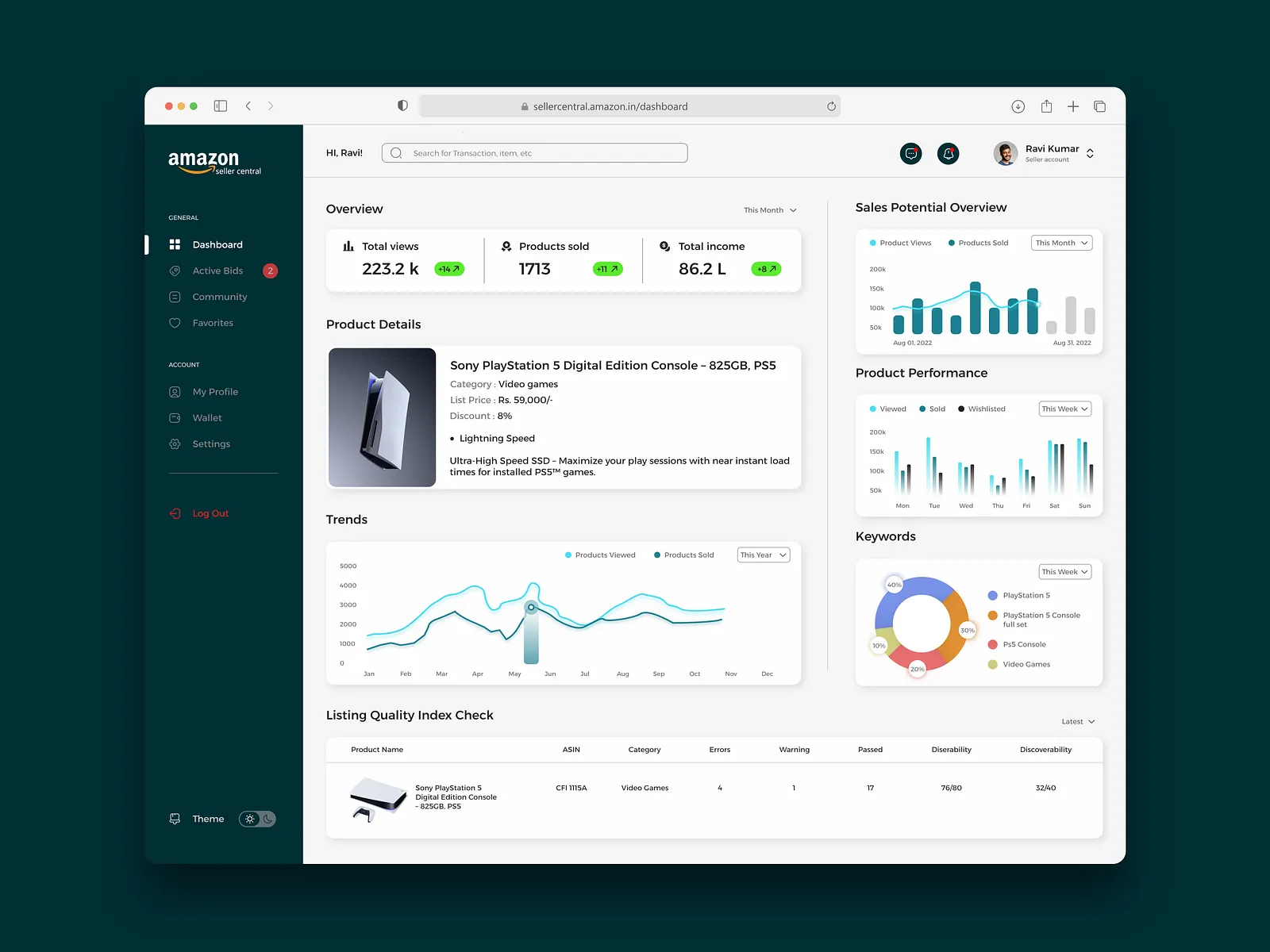The image size is (1270, 952).
Task: Open Wallet from the sidebar menu
Action: pos(207,418)
